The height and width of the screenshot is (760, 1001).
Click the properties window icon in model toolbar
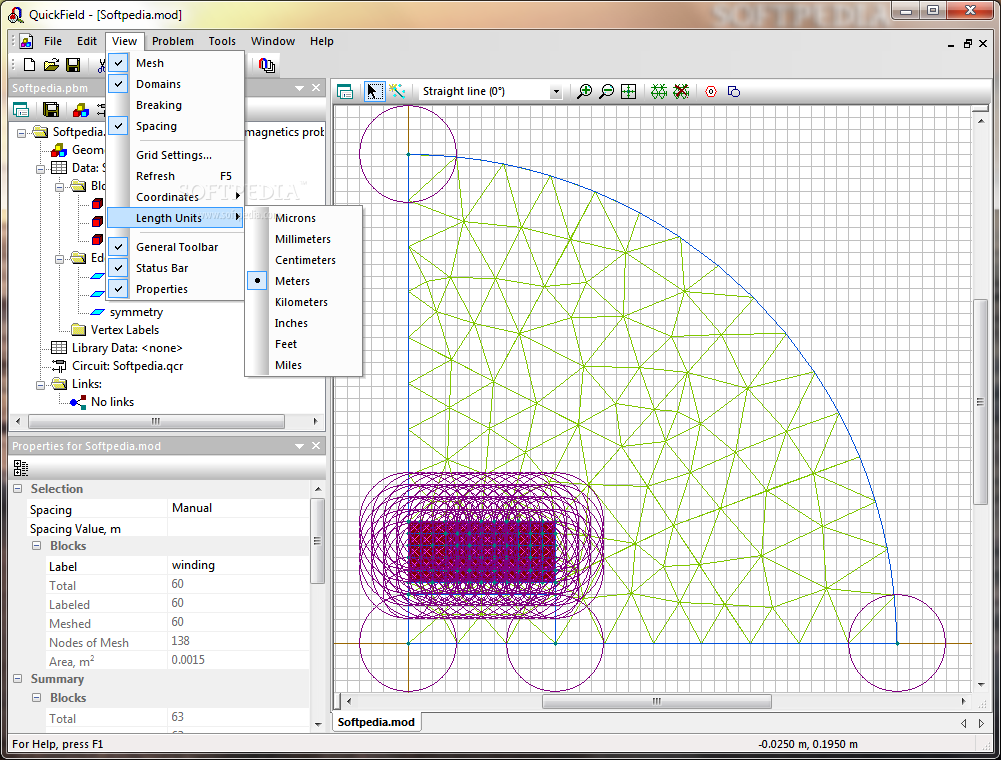pos(345,92)
